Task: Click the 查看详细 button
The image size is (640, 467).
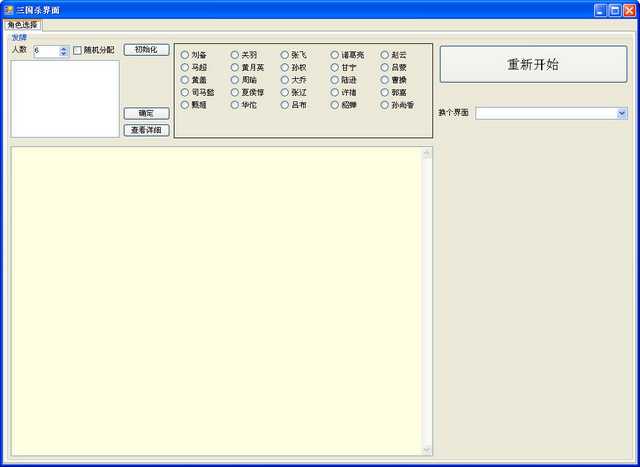Action: [146, 130]
